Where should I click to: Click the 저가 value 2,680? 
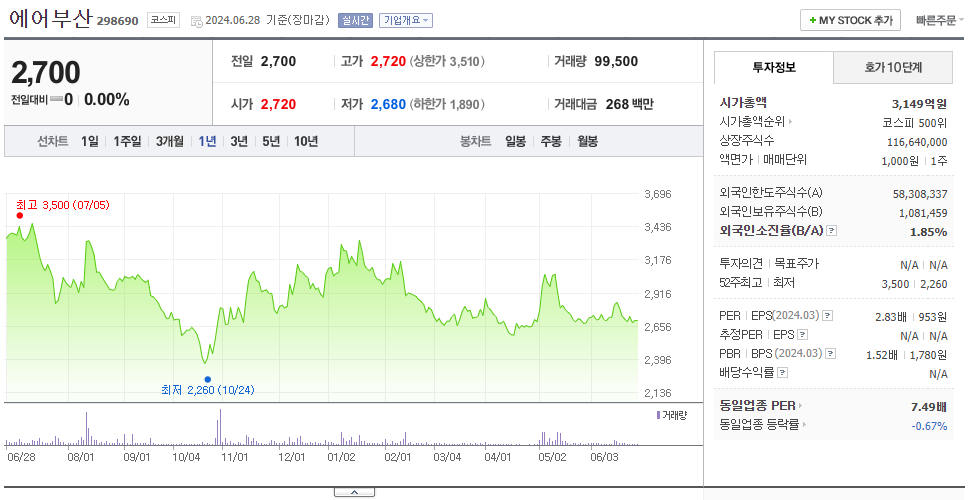388,104
